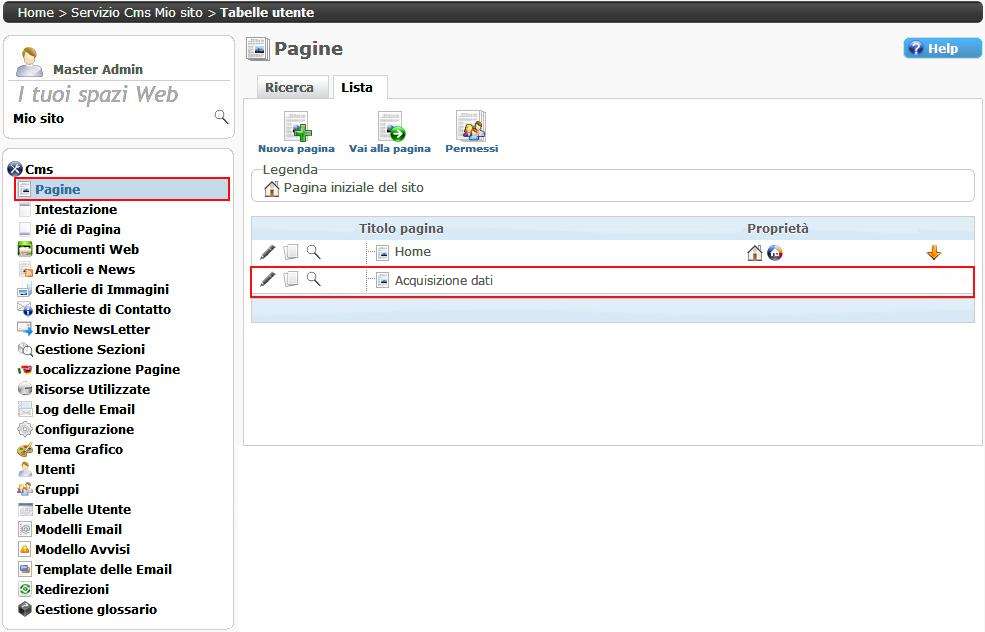Click the Vai alla pagina icon
This screenshot has height=632, width=985.
(x=390, y=128)
